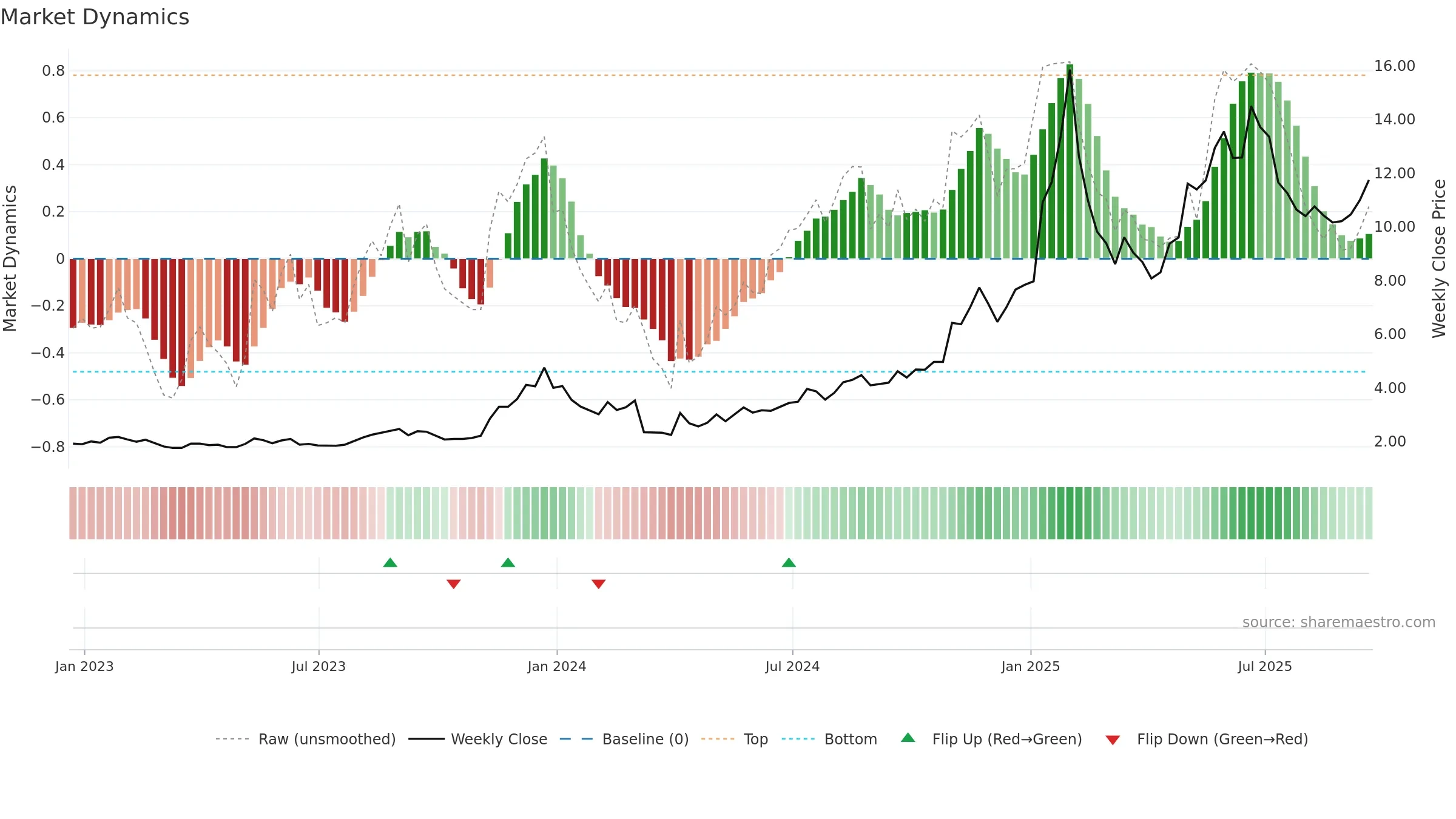This screenshot has width=1456, height=819.
Task: Toggle the Flip Up (Red→Green) legend label
Action: point(1007,739)
